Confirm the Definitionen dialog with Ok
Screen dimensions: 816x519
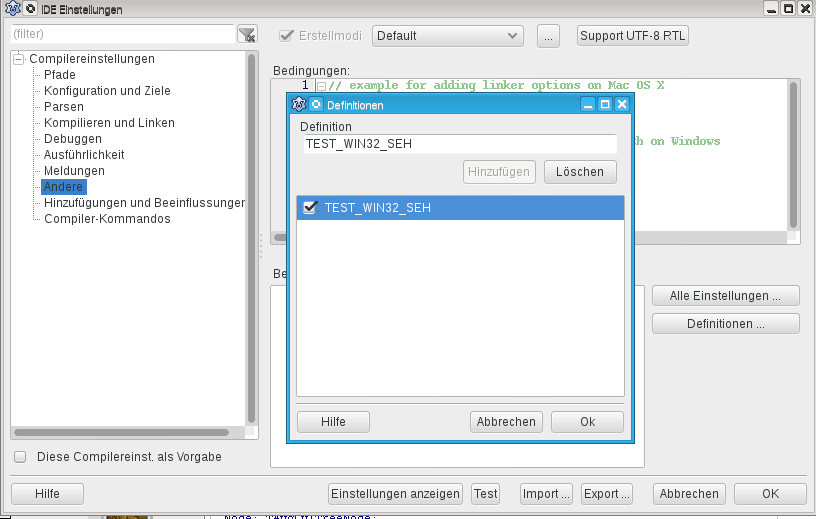(x=587, y=422)
